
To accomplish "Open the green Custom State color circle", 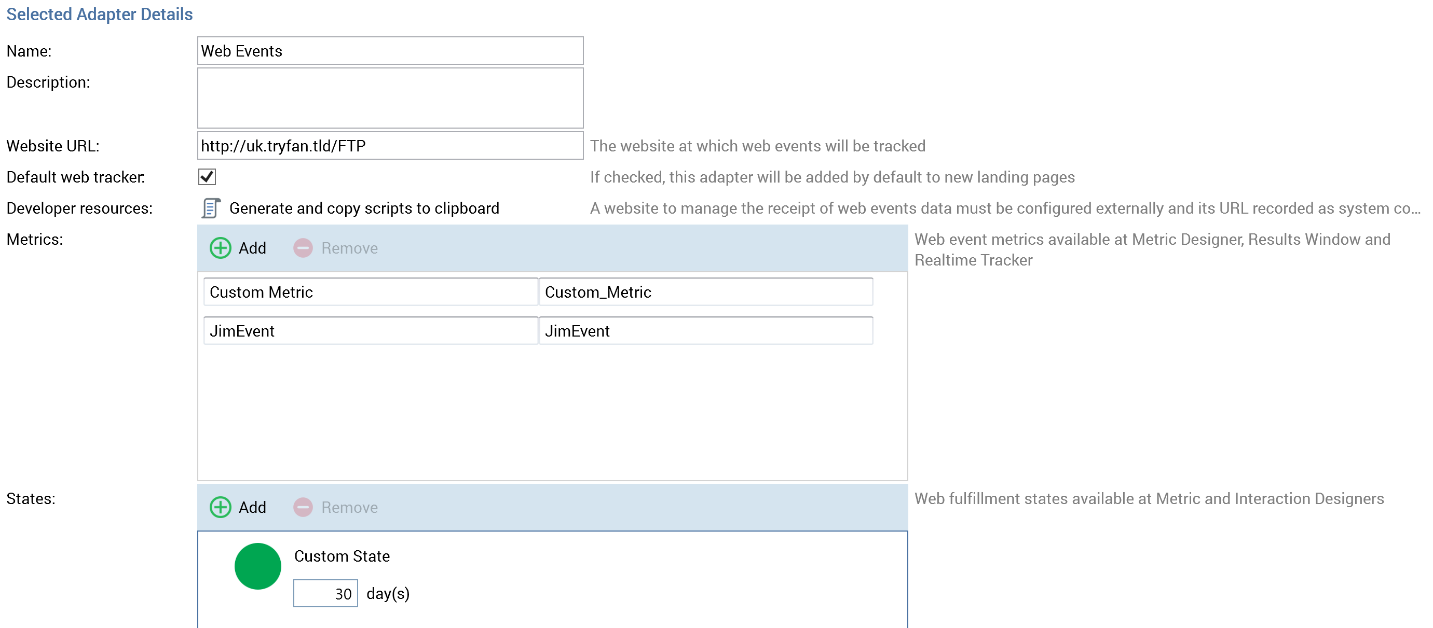I will tap(258, 566).
